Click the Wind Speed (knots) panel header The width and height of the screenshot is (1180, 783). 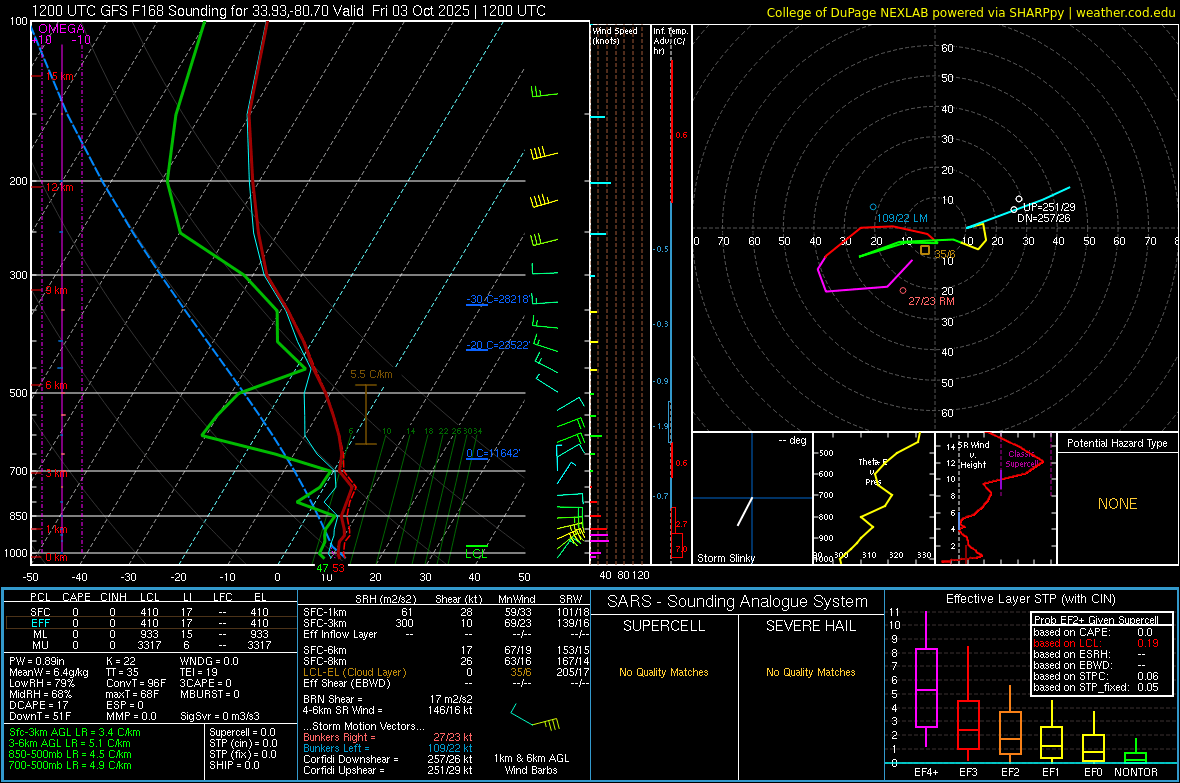(x=615, y=35)
